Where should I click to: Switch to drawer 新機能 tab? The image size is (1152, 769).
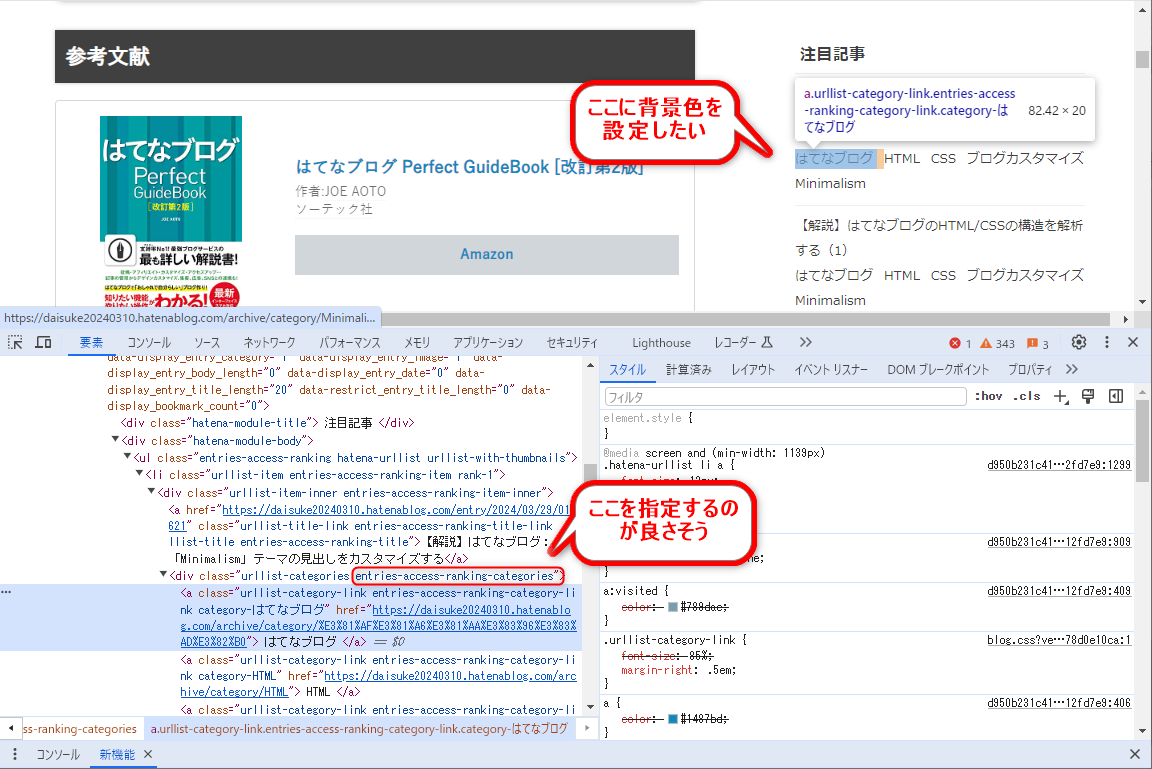tap(117, 754)
